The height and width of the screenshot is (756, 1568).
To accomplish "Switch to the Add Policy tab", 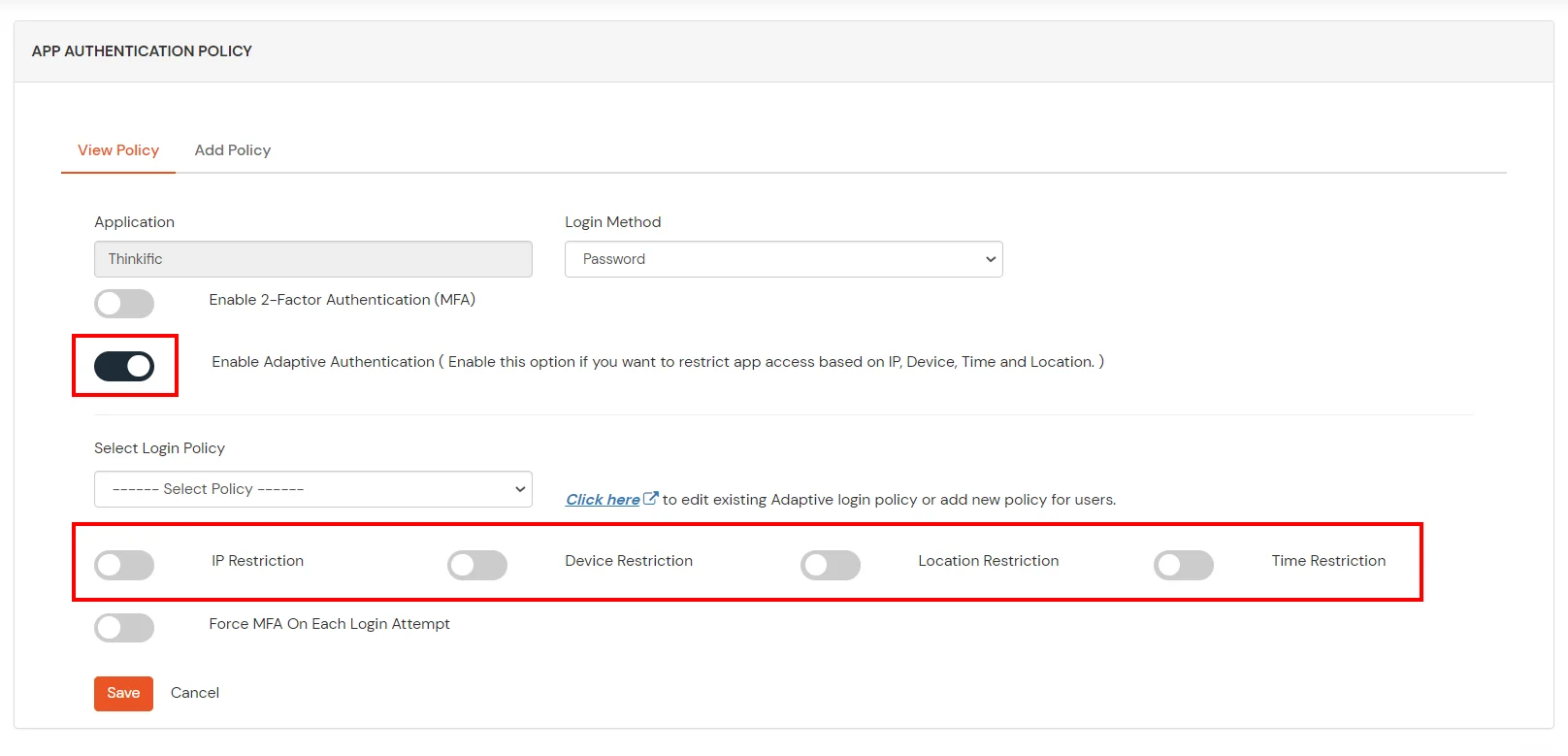I will coord(233,150).
